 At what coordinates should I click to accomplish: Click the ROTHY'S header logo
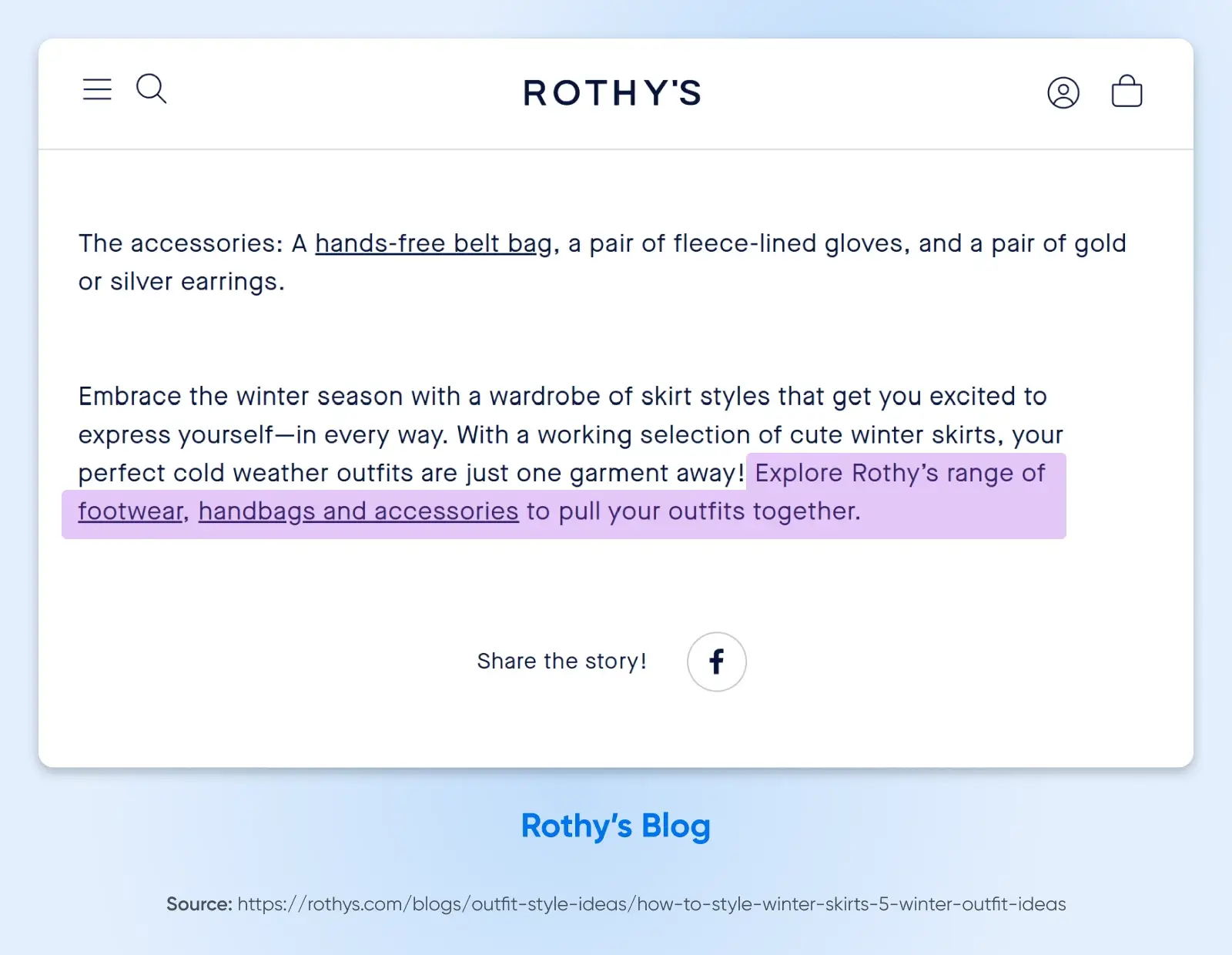[x=613, y=93]
